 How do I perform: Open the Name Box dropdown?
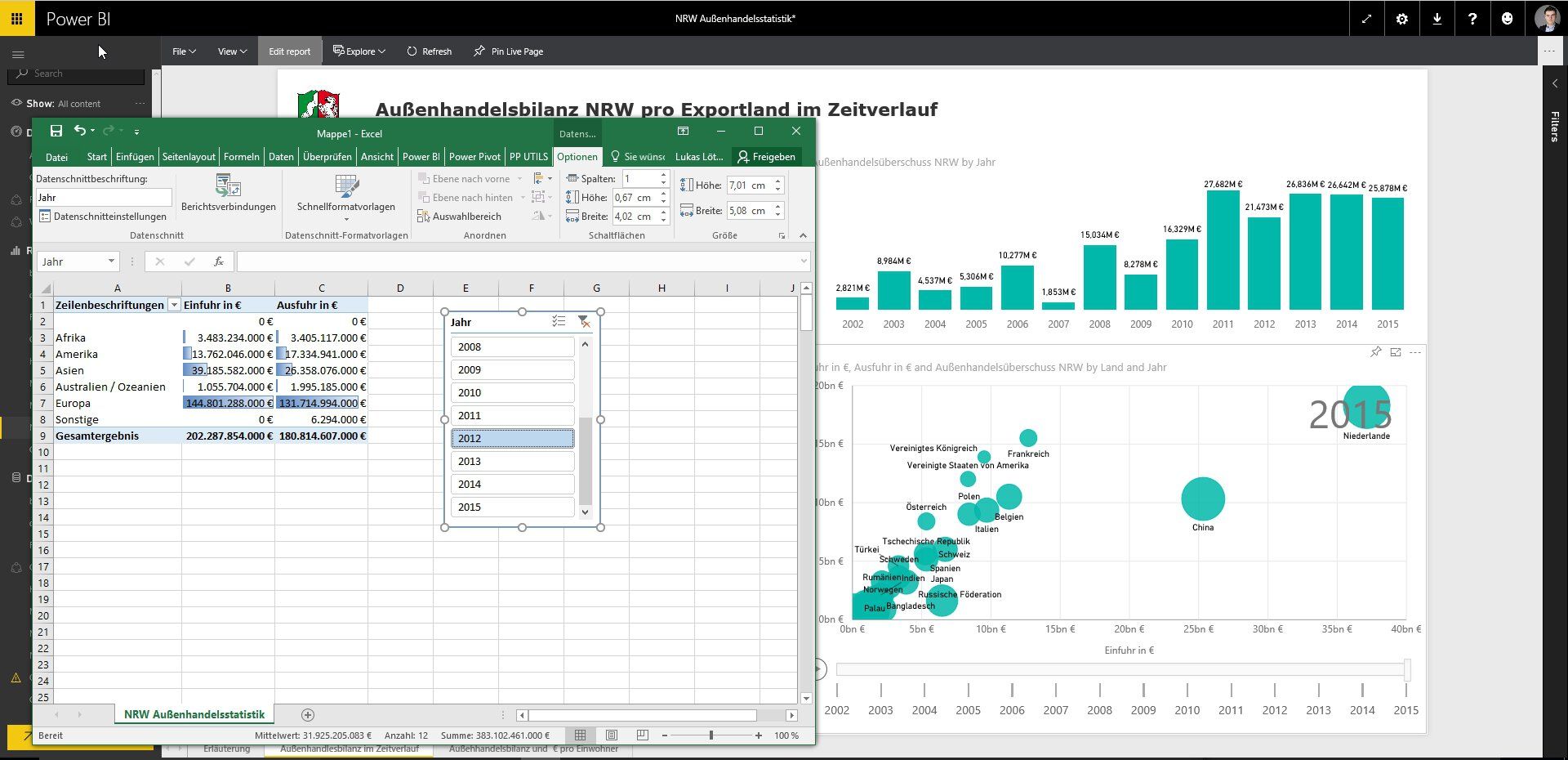pos(111,262)
